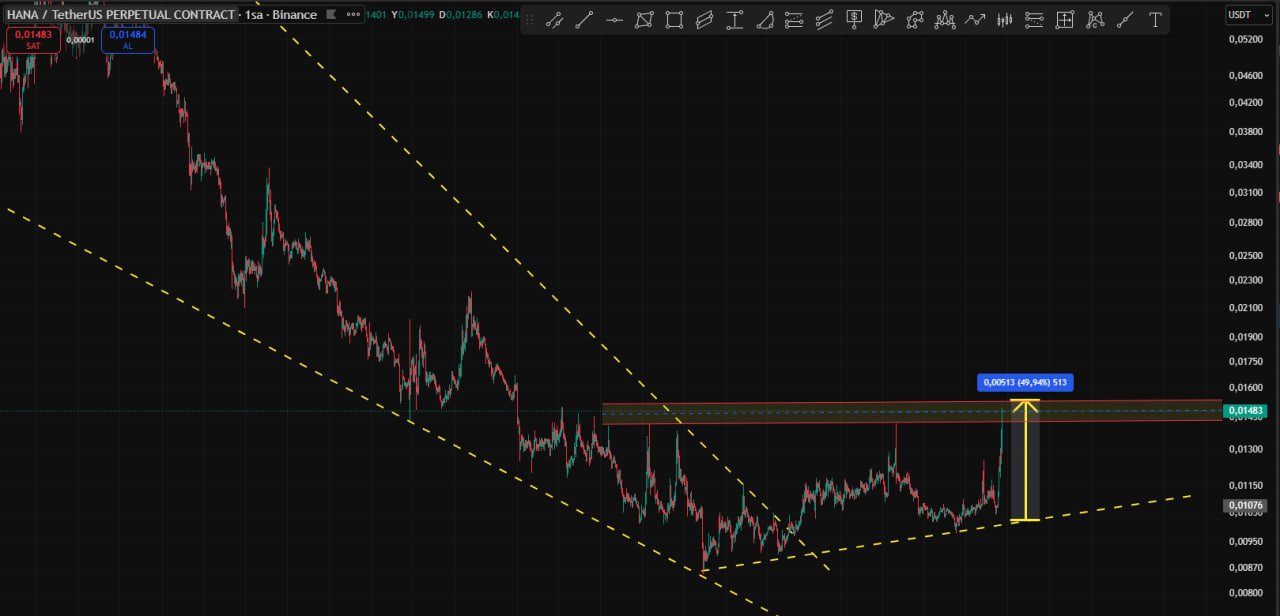Screen dimensions: 1280x616
Task: Choose the Gann box grid tool
Action: pyautogui.click(x=1065, y=20)
